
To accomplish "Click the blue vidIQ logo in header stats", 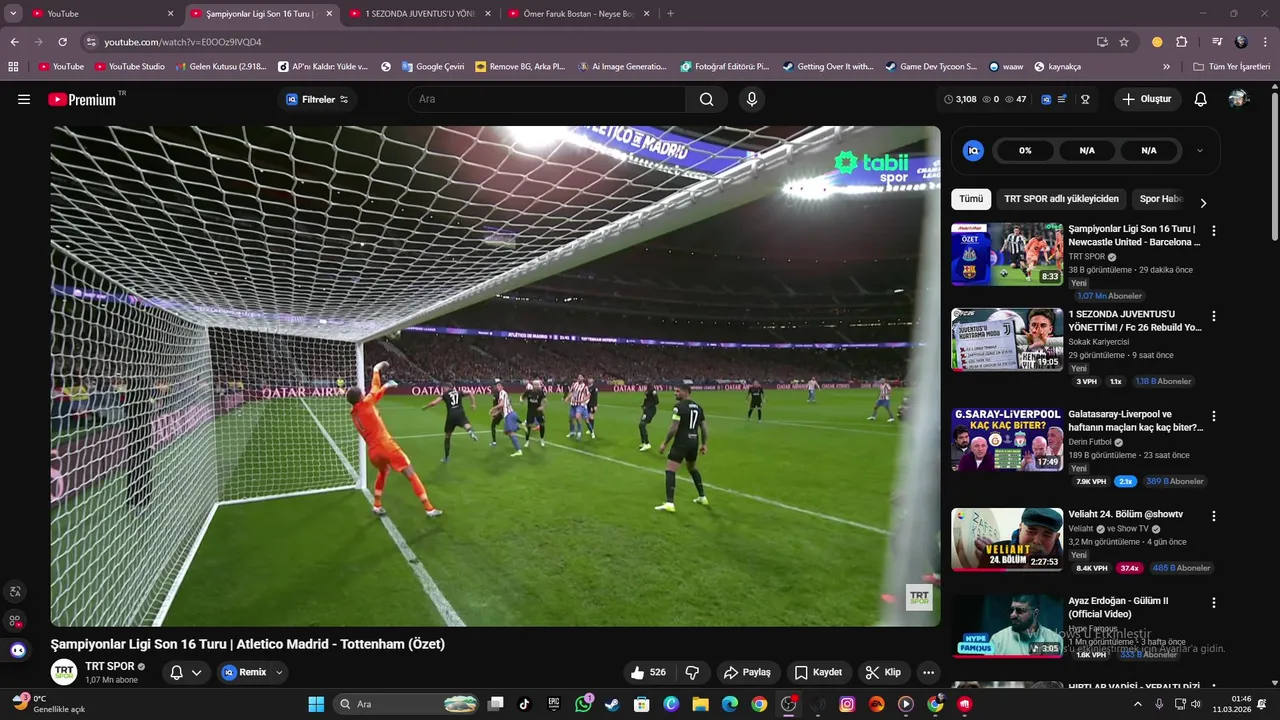I will (x=1045, y=99).
